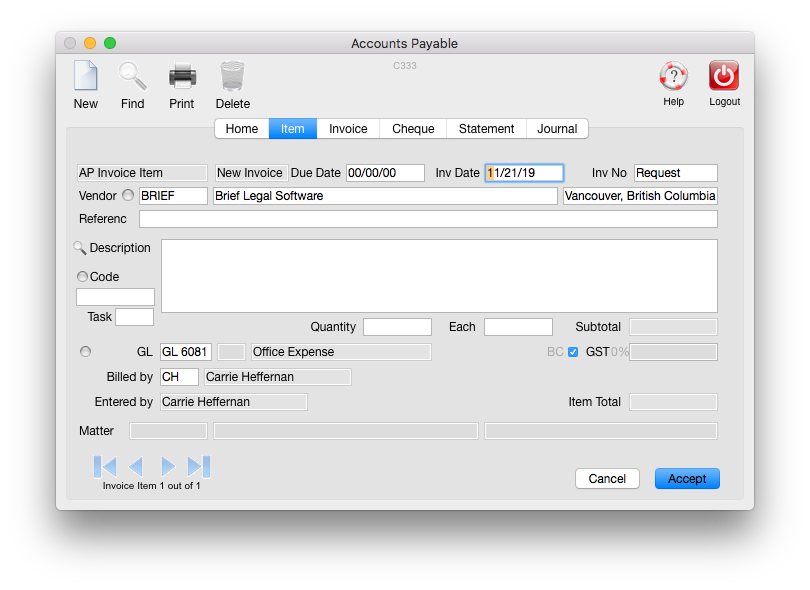Click the Quantity input field
This screenshot has width=810, height=590.
[x=397, y=327]
